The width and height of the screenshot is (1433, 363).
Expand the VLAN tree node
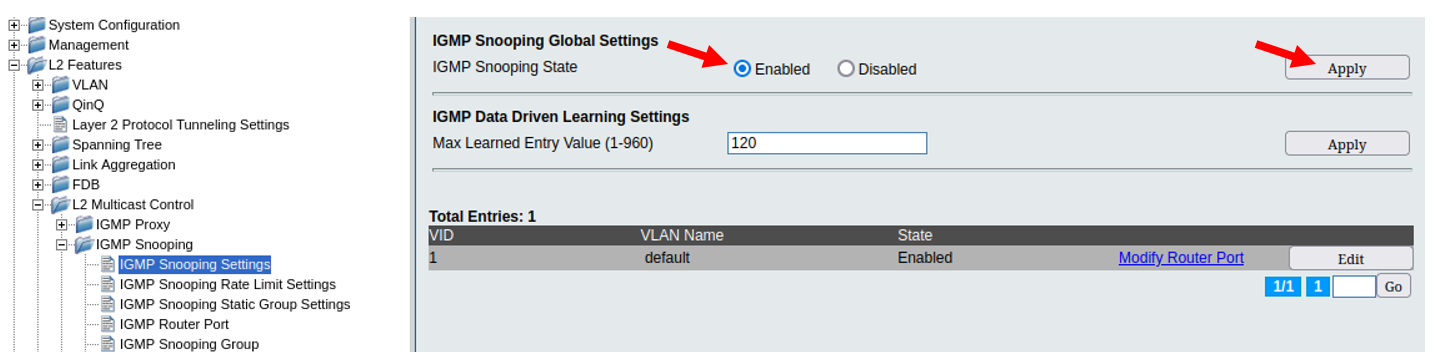(x=38, y=85)
